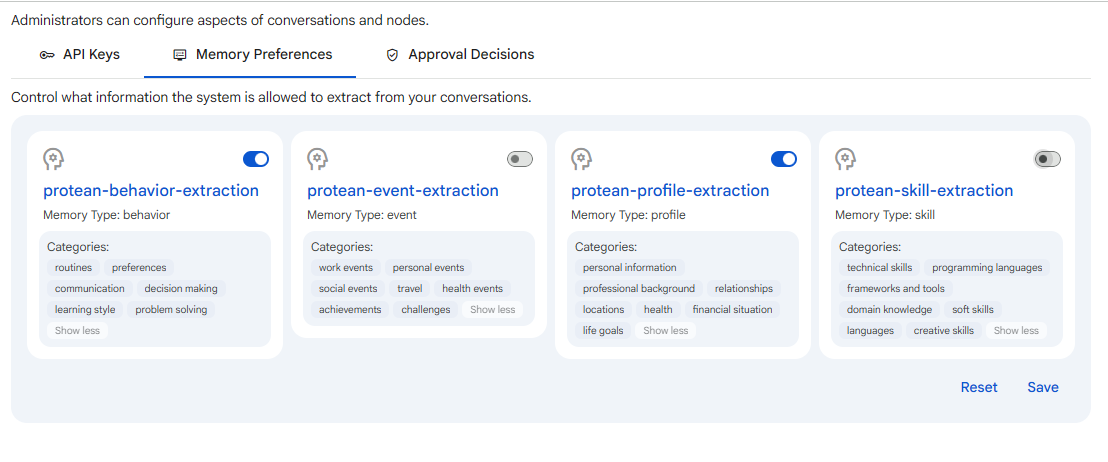Click the technical skills chip

pos(879,268)
